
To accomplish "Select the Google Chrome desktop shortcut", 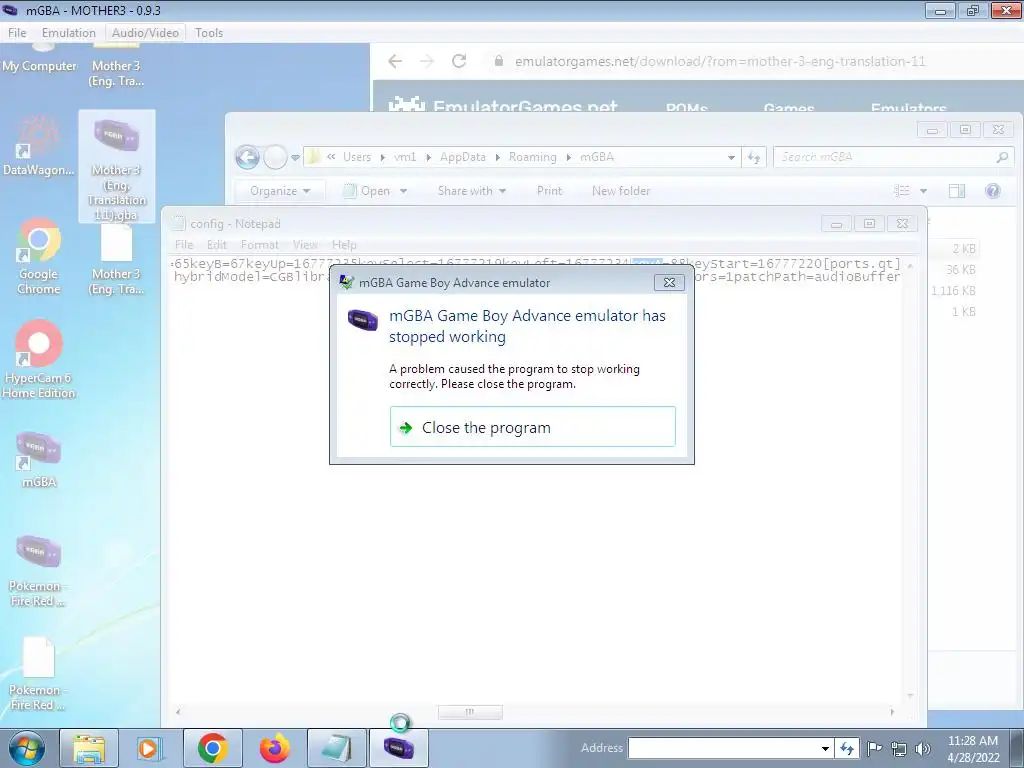I will (39, 257).
